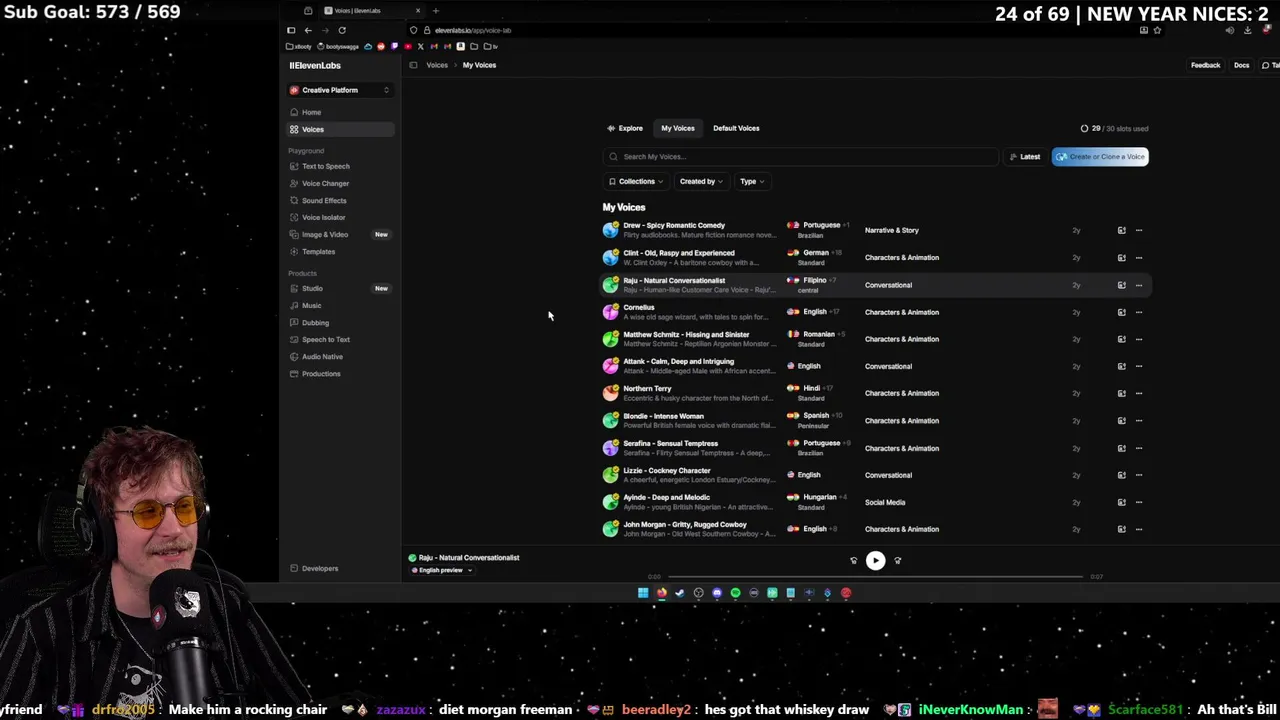Viewport: 1280px width, 720px height.
Task: Click the Voices breadcrumb link
Action: point(437,65)
